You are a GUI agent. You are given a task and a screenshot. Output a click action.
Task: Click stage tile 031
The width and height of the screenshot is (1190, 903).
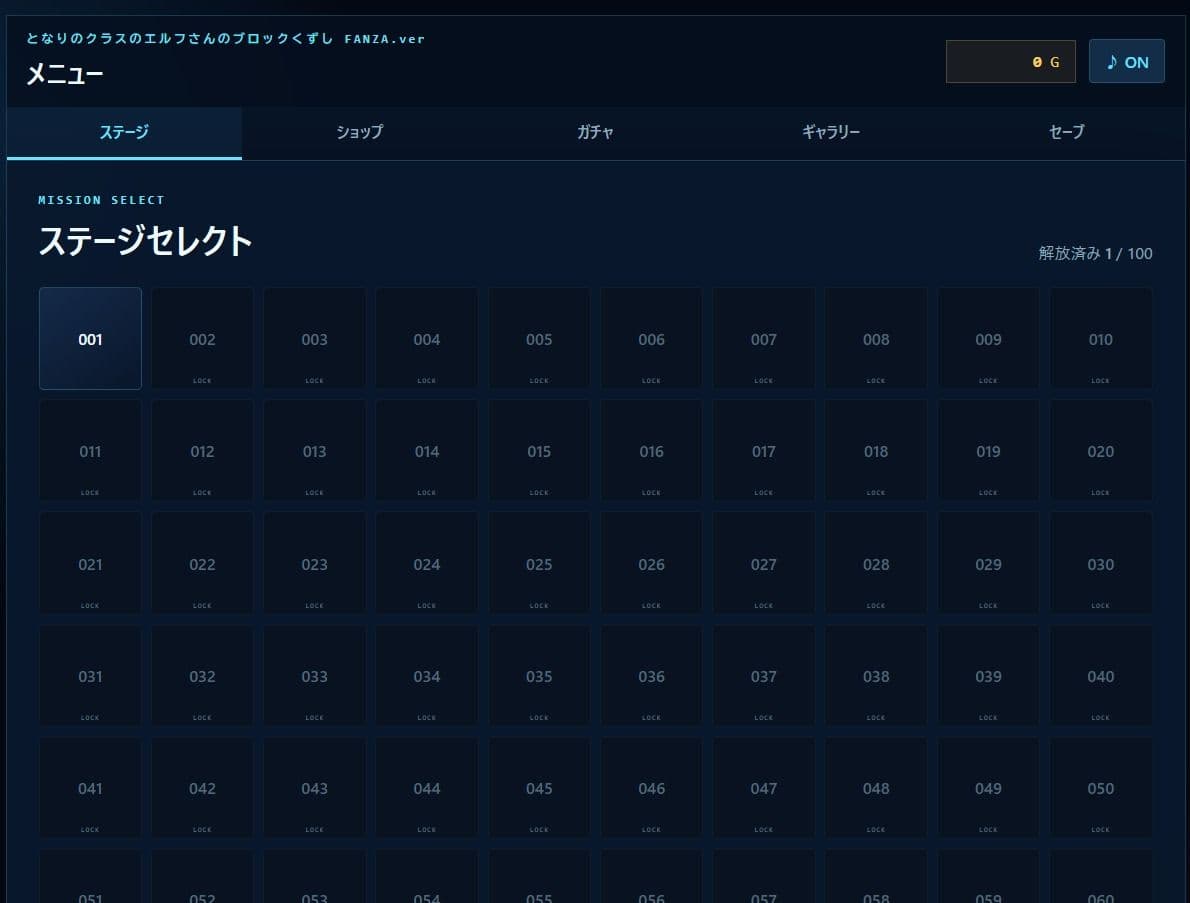click(90, 675)
